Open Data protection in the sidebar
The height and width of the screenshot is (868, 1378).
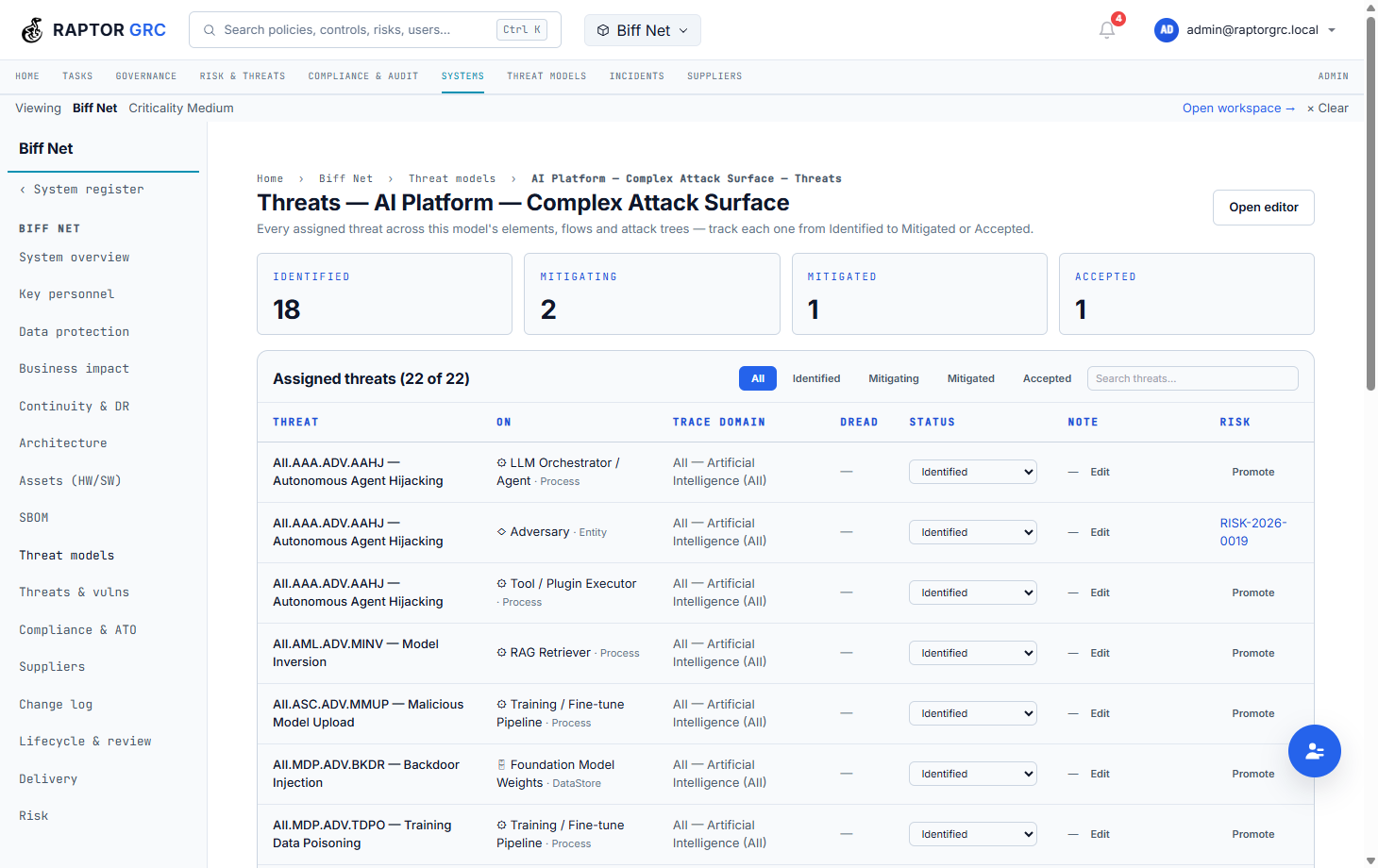coord(74,332)
